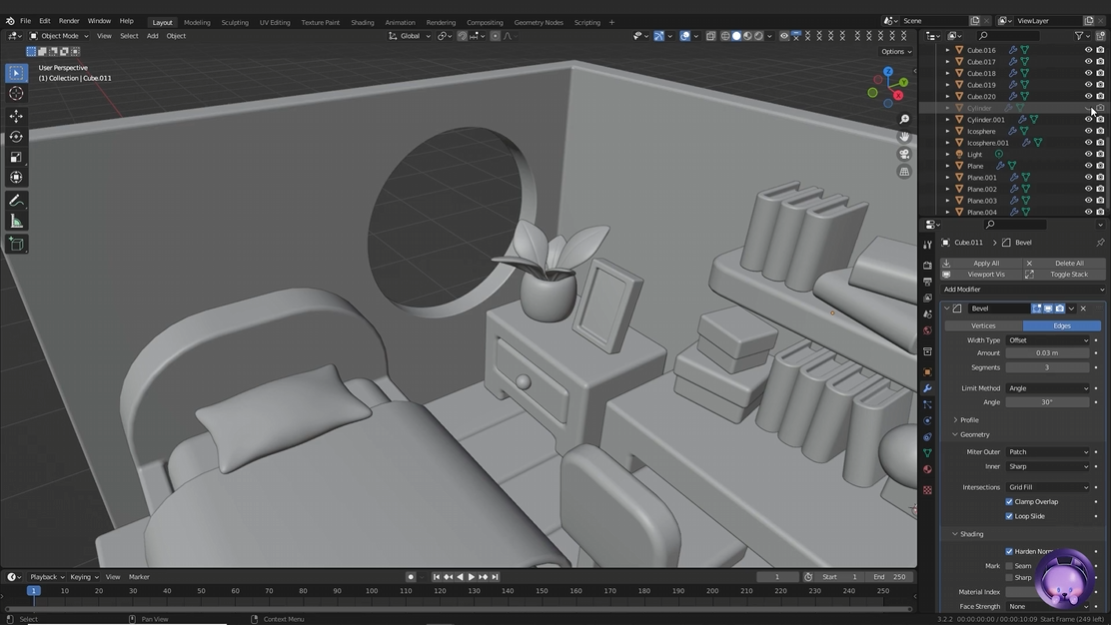This screenshot has width=1111, height=625.
Task: Enable Mark Sharp checkbox
Action: (1009, 578)
